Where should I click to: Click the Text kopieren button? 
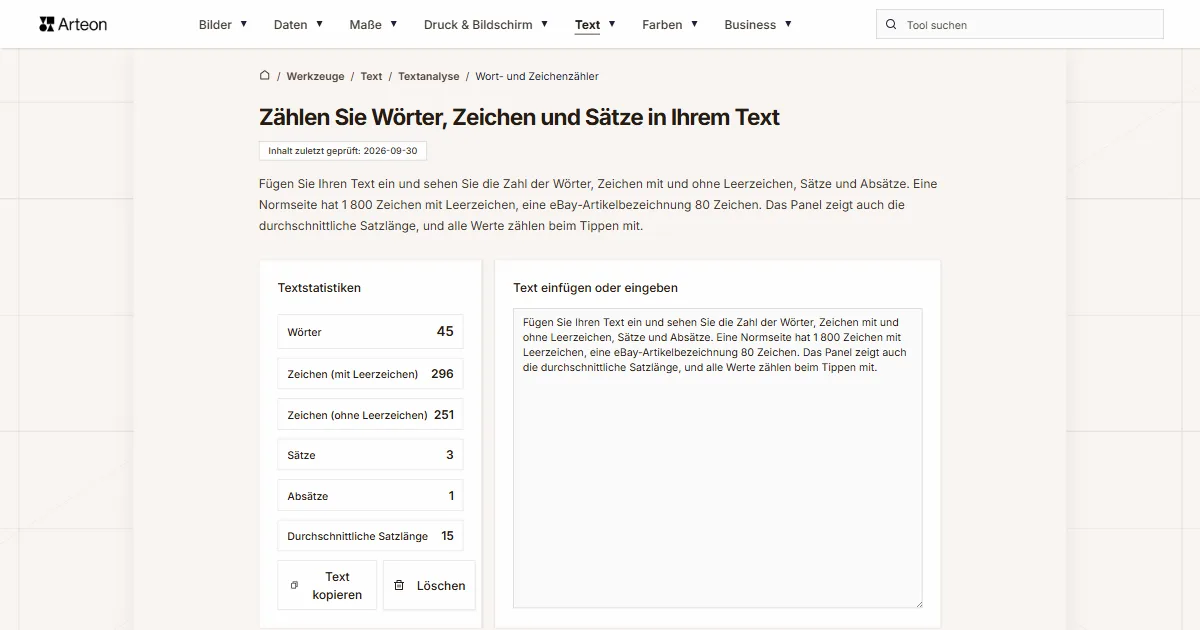click(327, 585)
